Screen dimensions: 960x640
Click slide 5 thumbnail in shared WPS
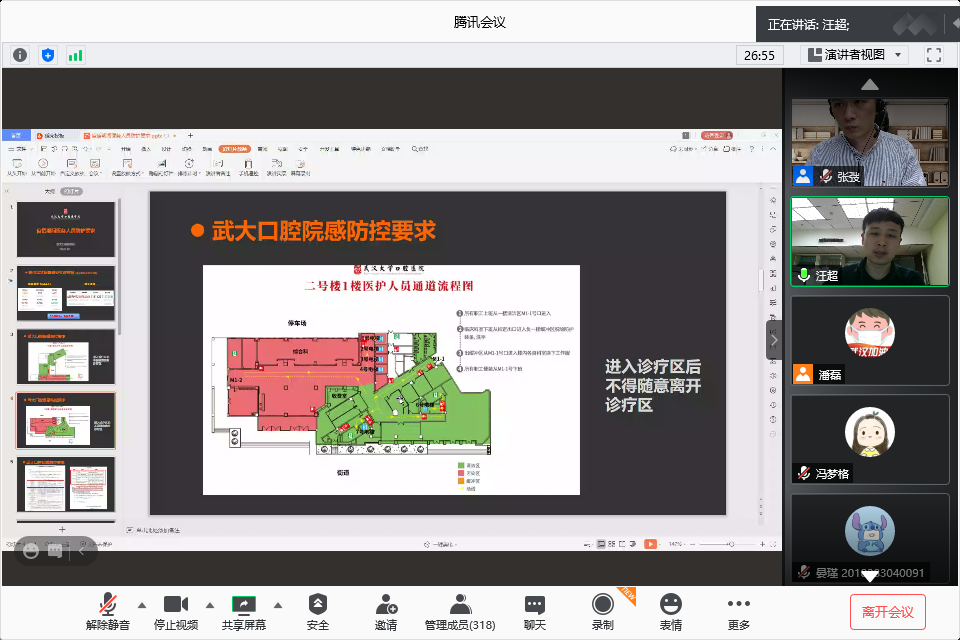coord(66,484)
